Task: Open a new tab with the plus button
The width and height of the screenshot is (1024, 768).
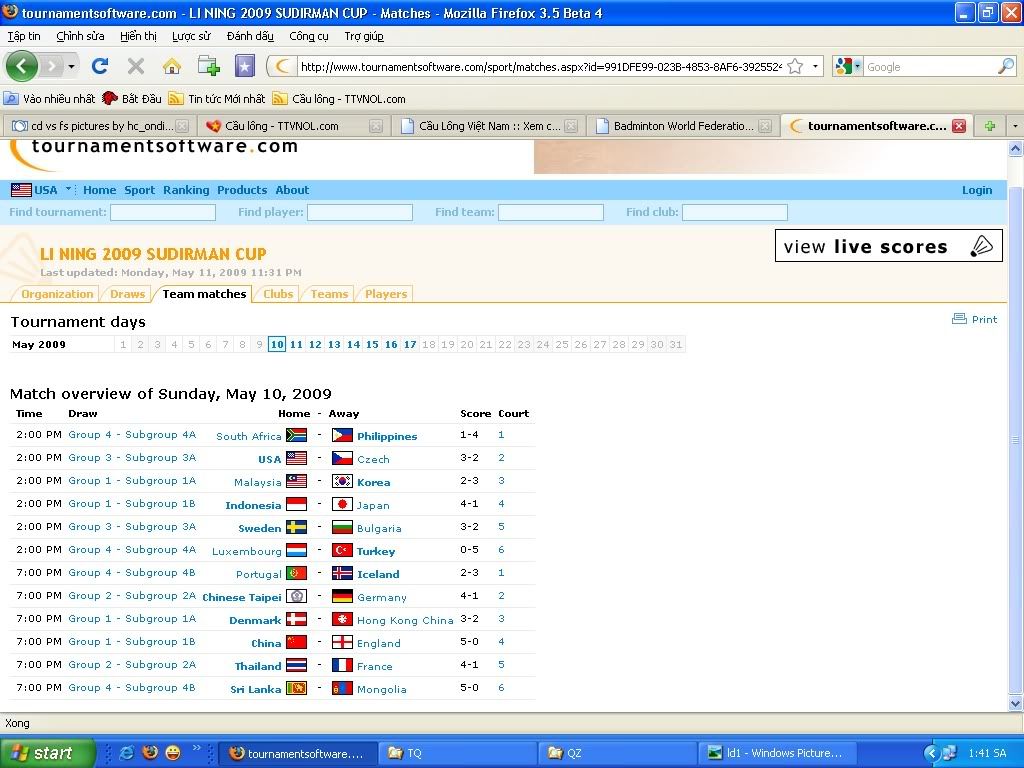Action: (x=990, y=126)
